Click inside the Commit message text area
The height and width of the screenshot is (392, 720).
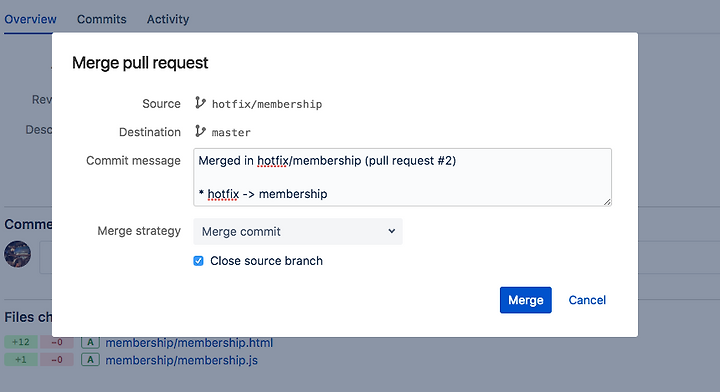tap(402, 177)
